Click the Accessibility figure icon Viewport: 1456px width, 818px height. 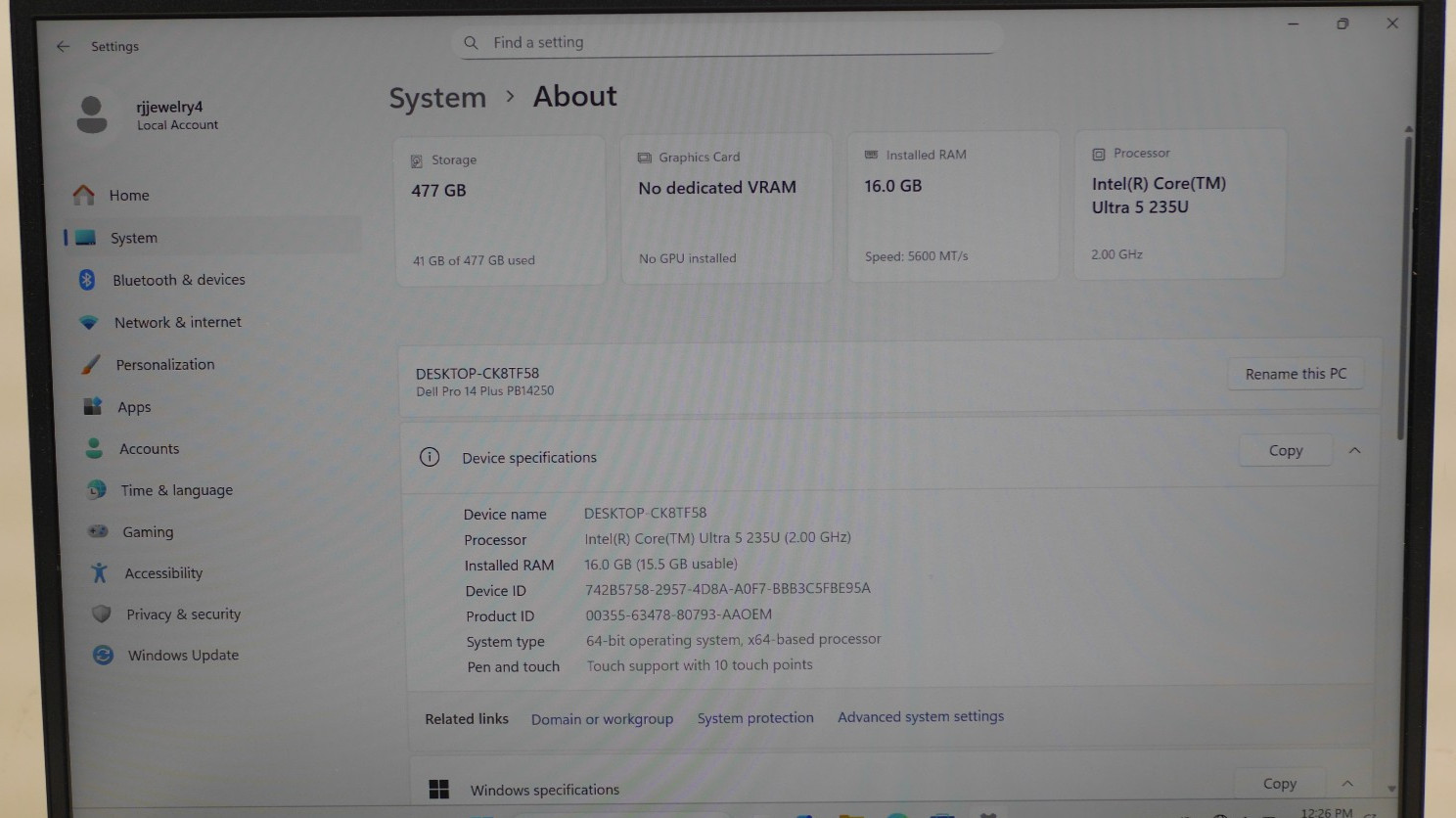click(99, 572)
